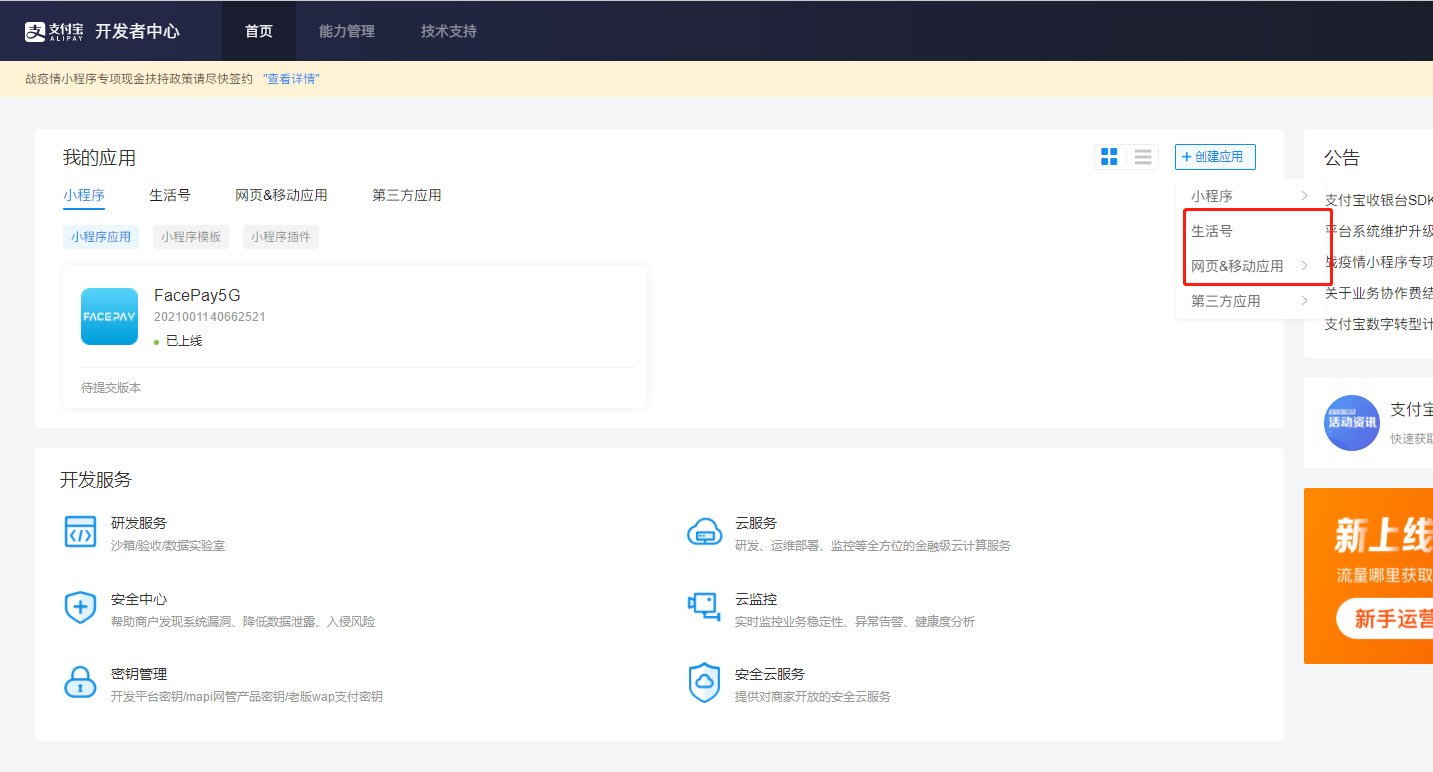The width and height of the screenshot is (1433, 772).
Task: Click the 创建应用 button
Action: [1215, 157]
